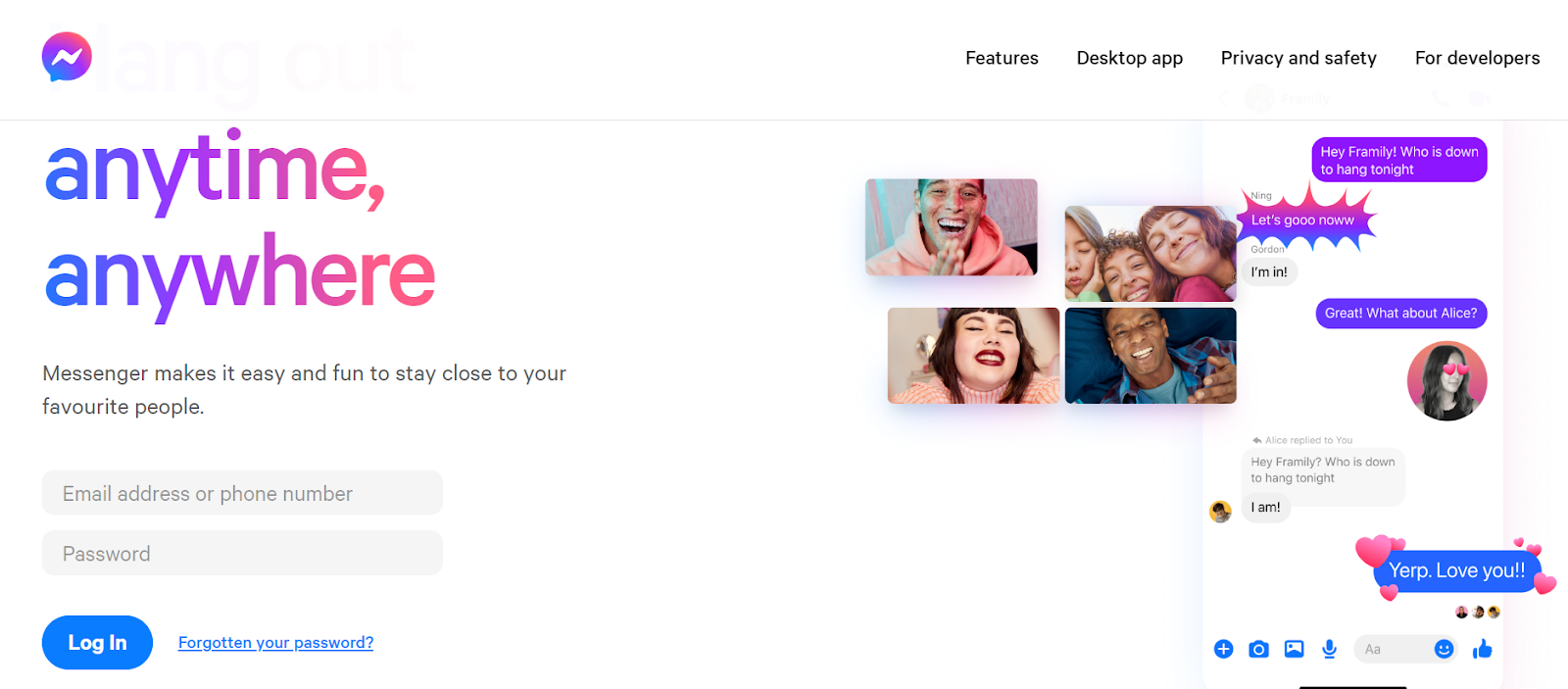
Task: Click the heart-eyes woman round photo
Action: tap(1446, 380)
